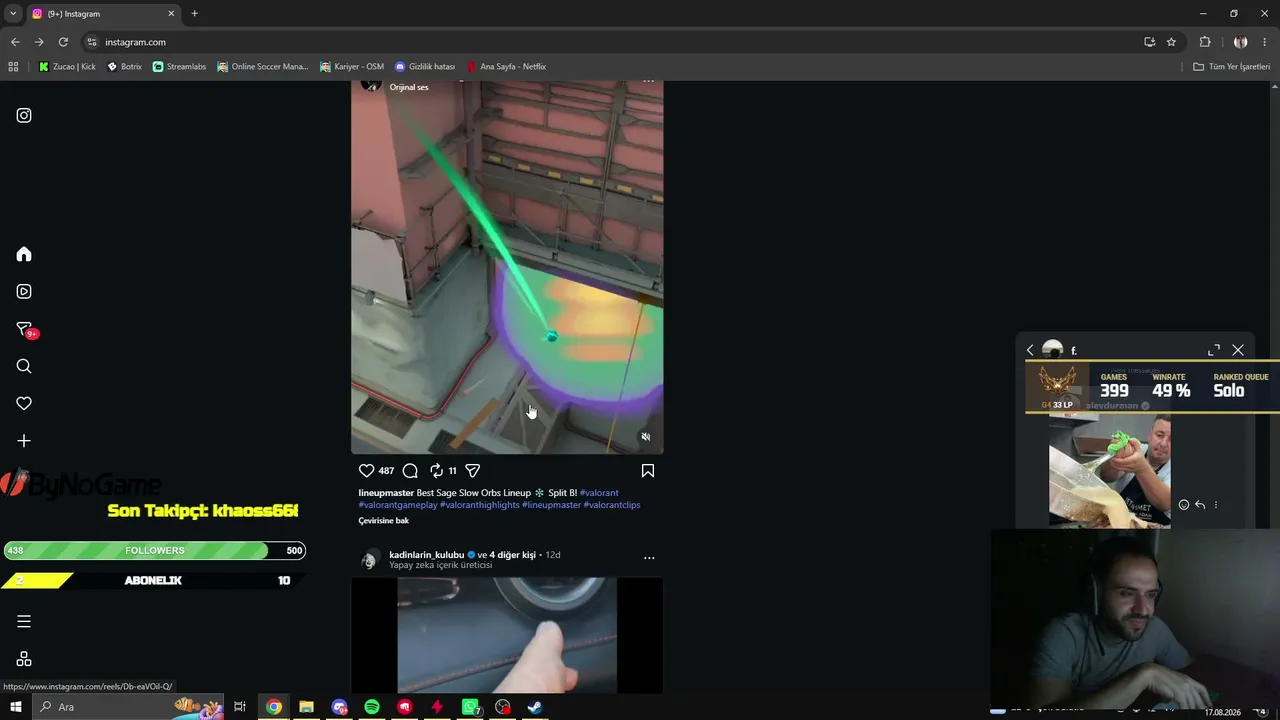This screenshot has height=720, width=1280.
Task: Open Steam from the taskbar
Action: point(535,707)
